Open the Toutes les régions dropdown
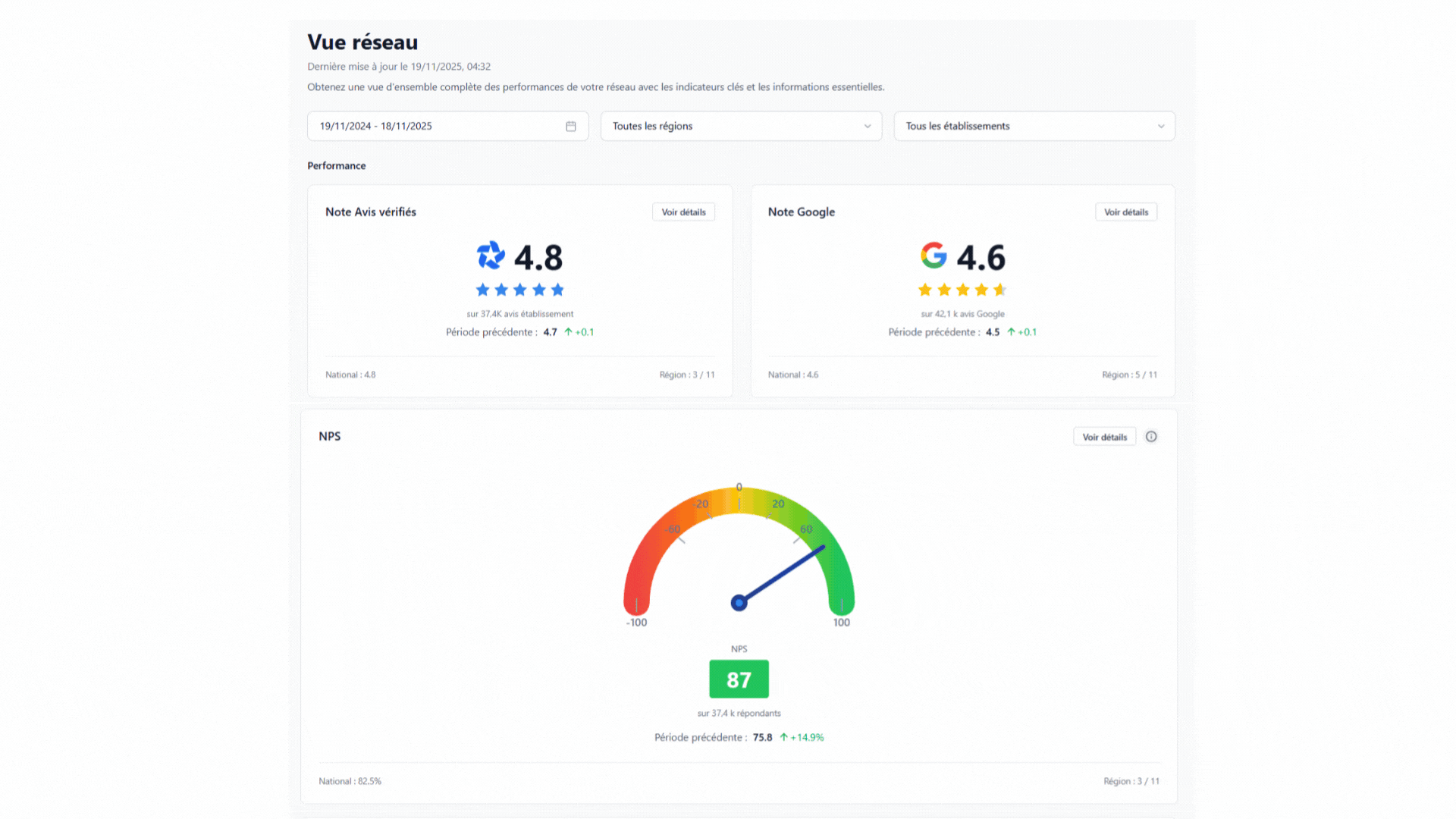Viewport: 1456px width, 819px height. coord(741,126)
